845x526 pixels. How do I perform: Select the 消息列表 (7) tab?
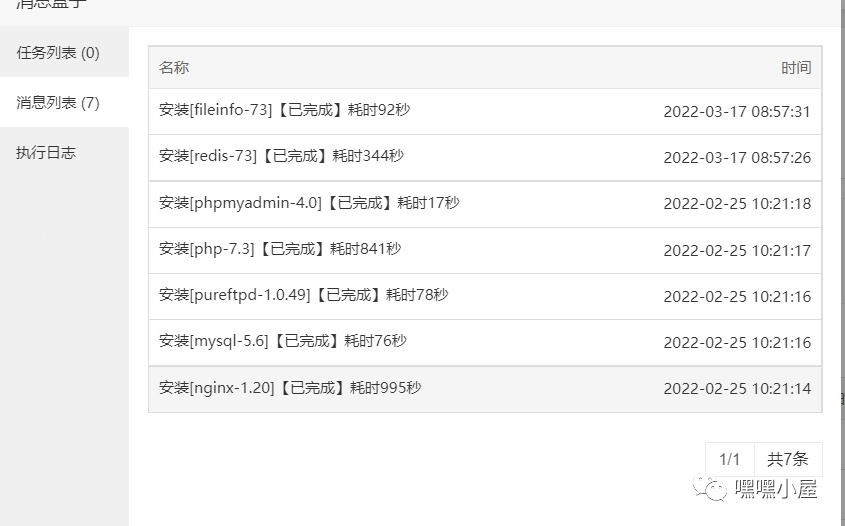[64, 102]
